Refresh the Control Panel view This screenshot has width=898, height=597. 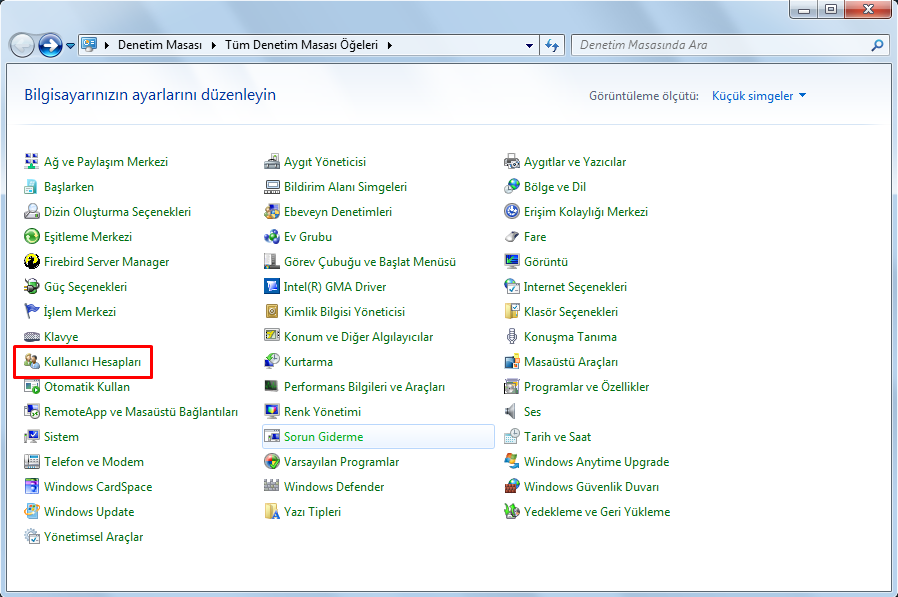click(x=552, y=45)
